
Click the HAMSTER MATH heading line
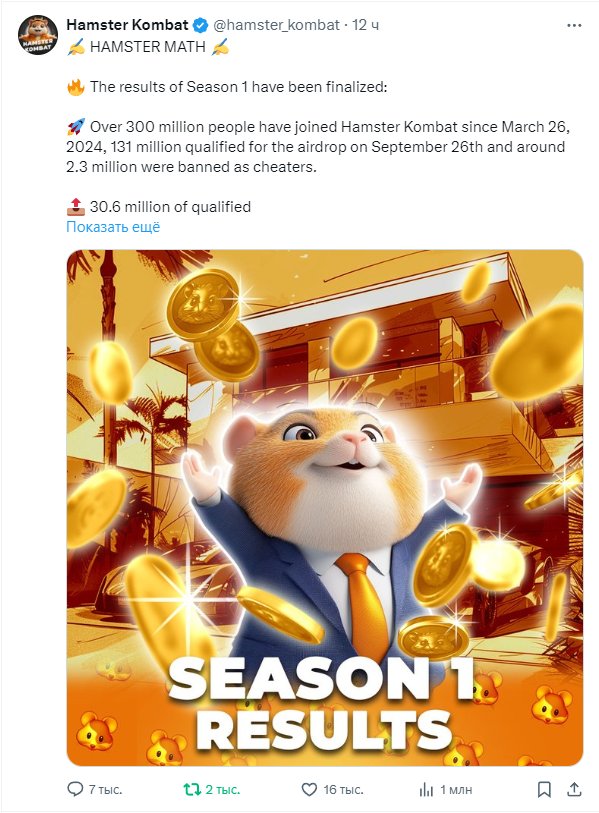click(x=148, y=47)
